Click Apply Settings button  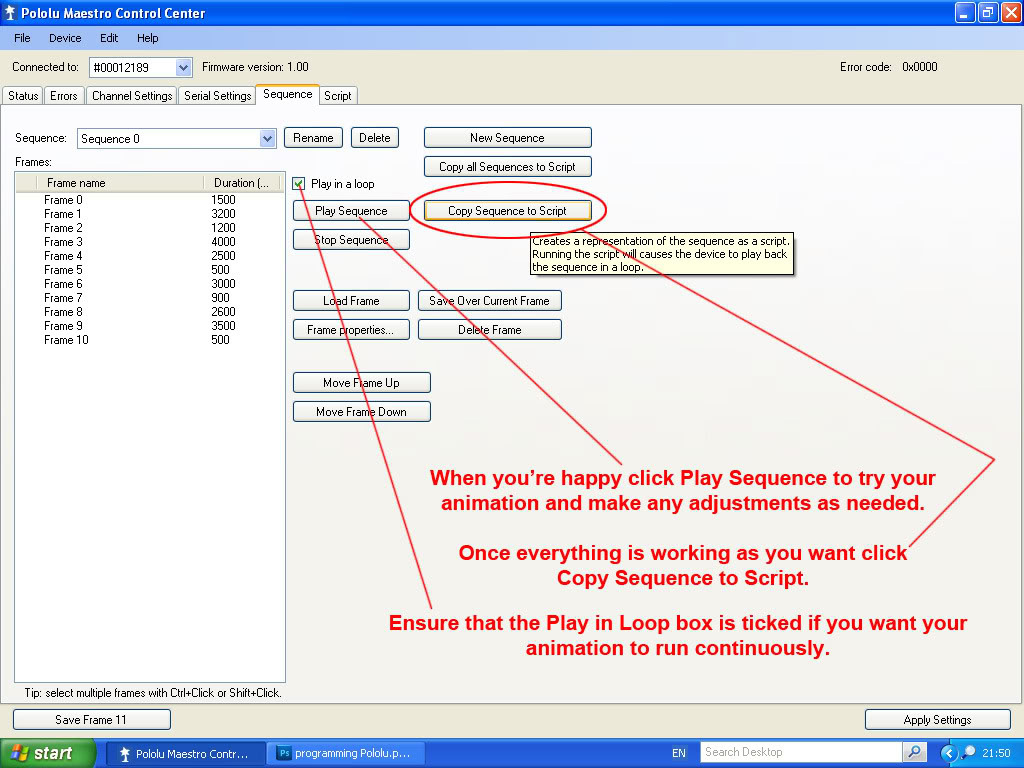tap(938, 720)
